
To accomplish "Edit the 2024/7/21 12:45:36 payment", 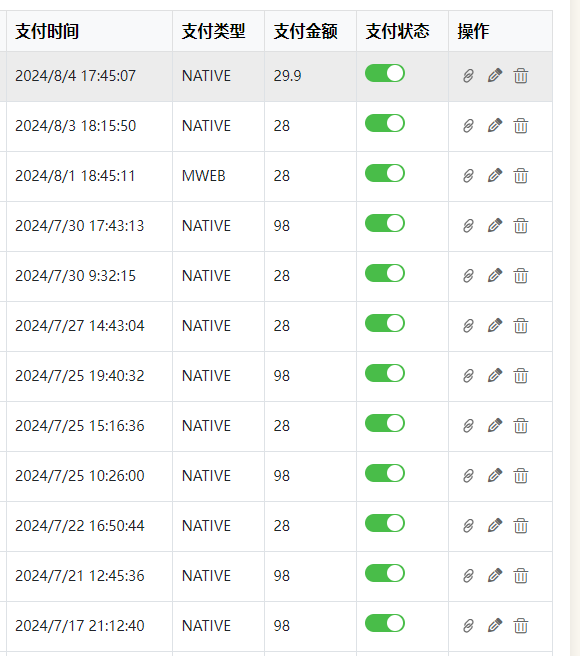I will pyautogui.click(x=495, y=576).
